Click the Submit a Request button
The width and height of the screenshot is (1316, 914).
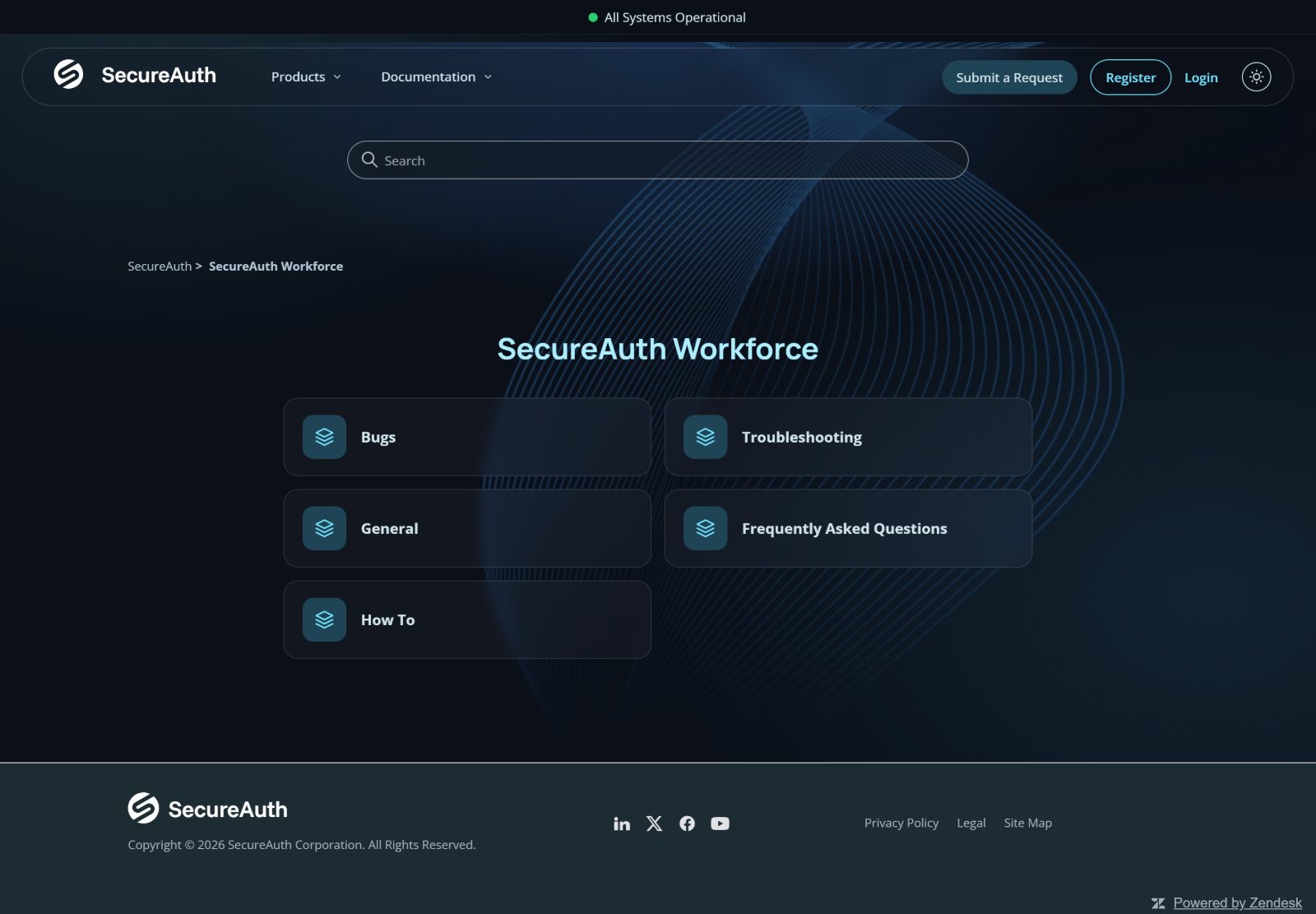[1009, 77]
